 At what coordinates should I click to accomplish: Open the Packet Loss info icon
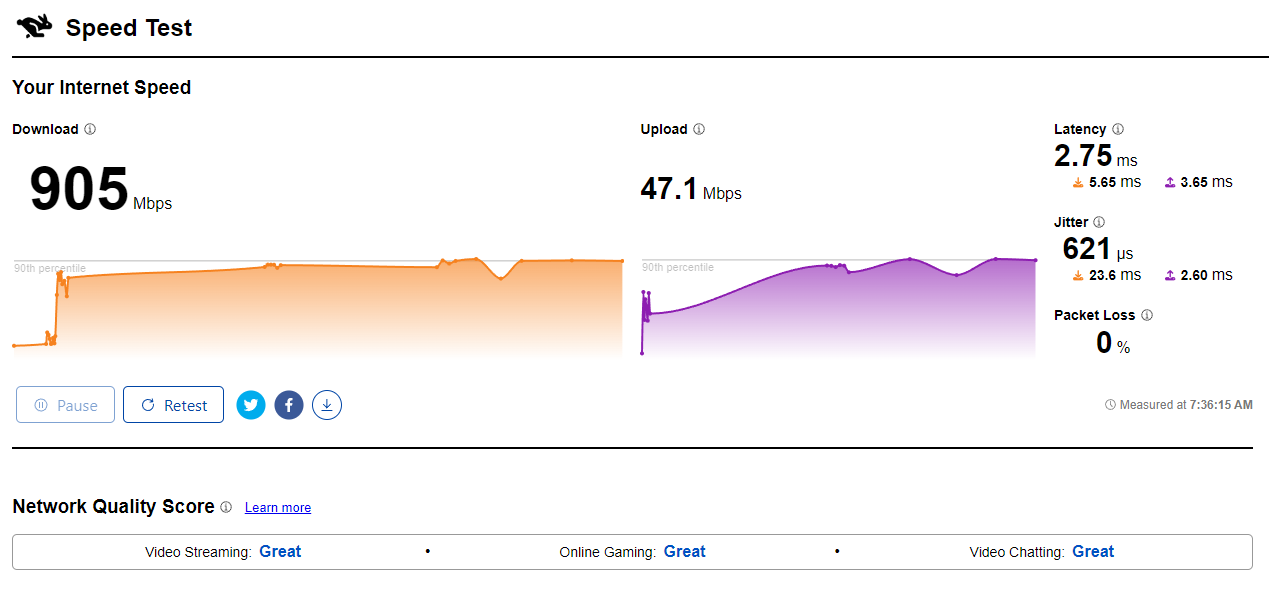pyautogui.click(x=1147, y=315)
